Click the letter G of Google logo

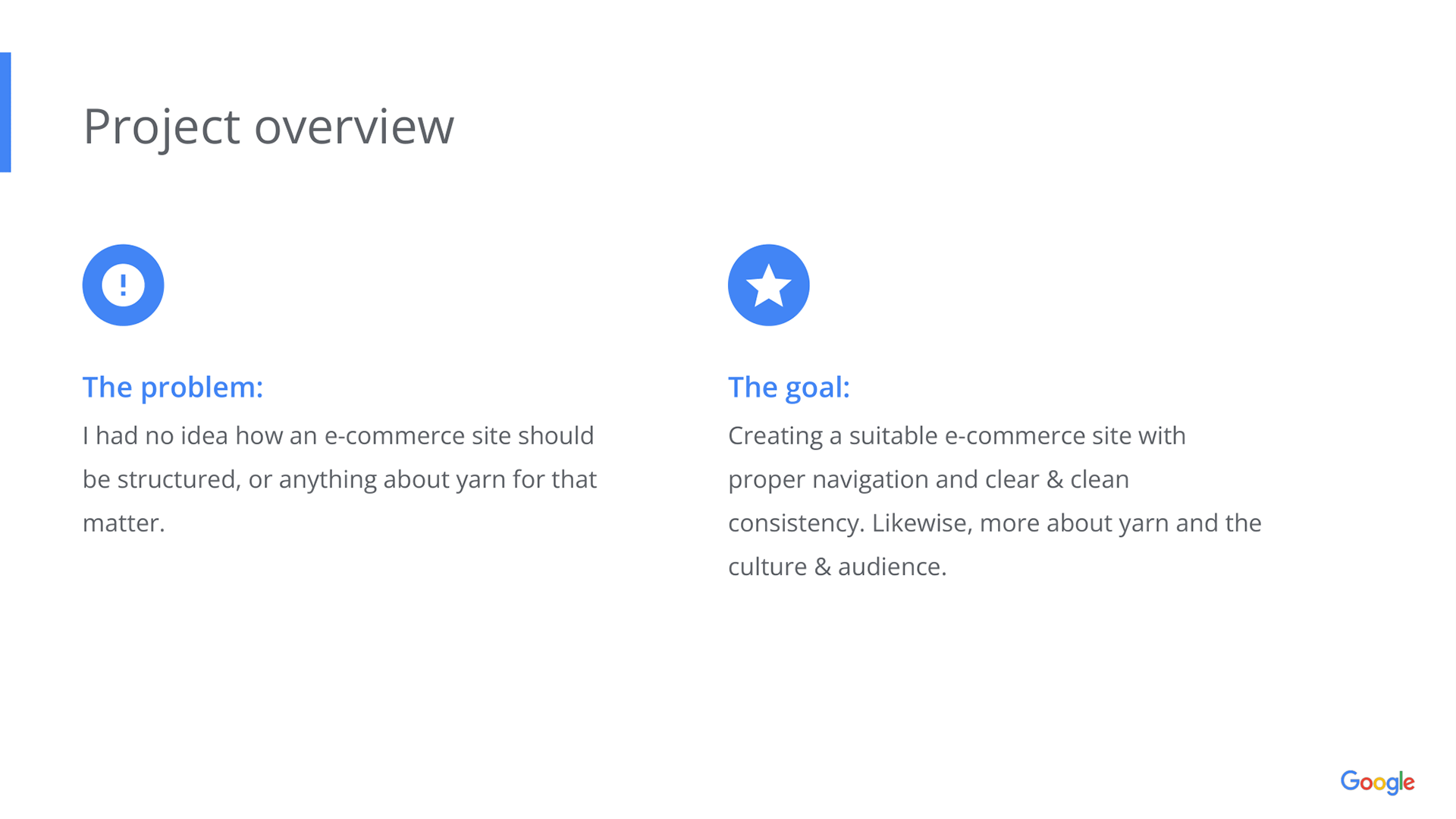point(1350,781)
